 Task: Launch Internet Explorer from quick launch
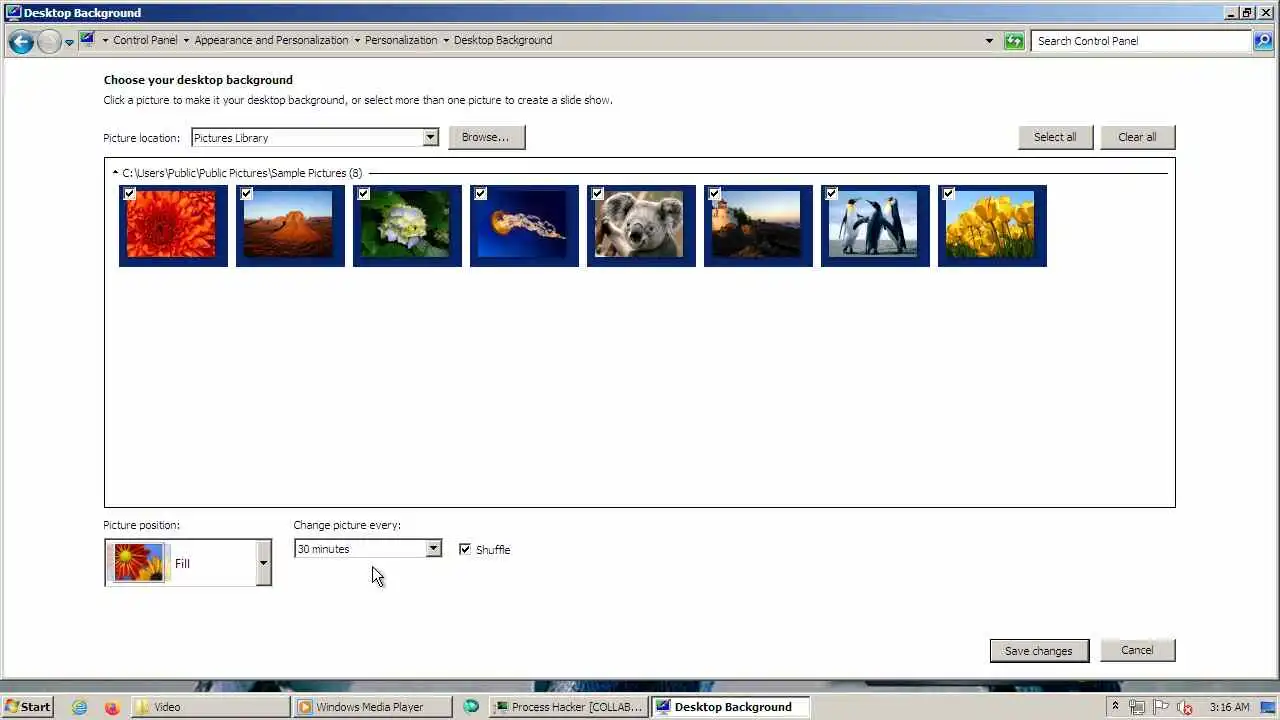80,707
